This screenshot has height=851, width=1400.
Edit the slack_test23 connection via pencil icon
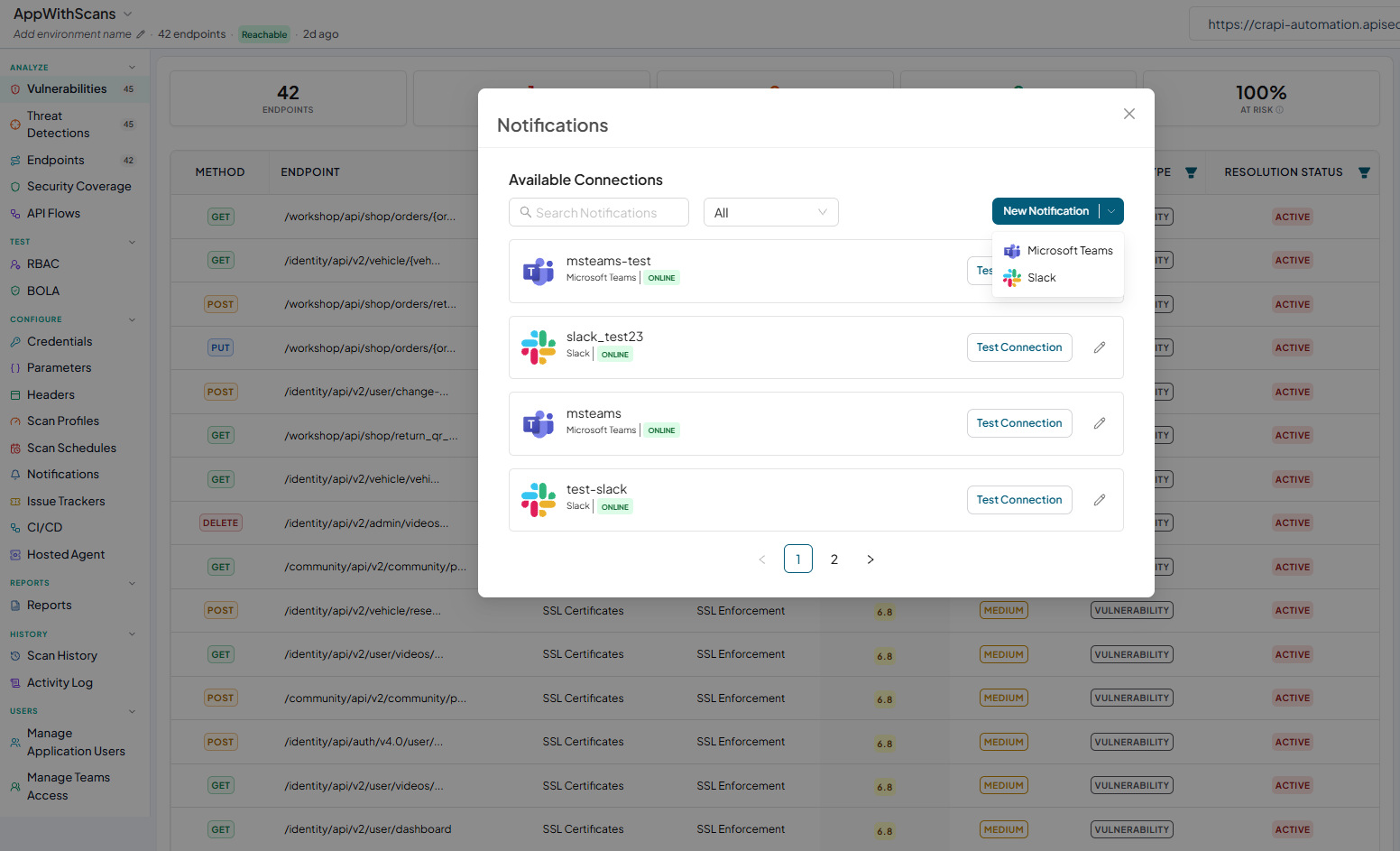(1100, 347)
